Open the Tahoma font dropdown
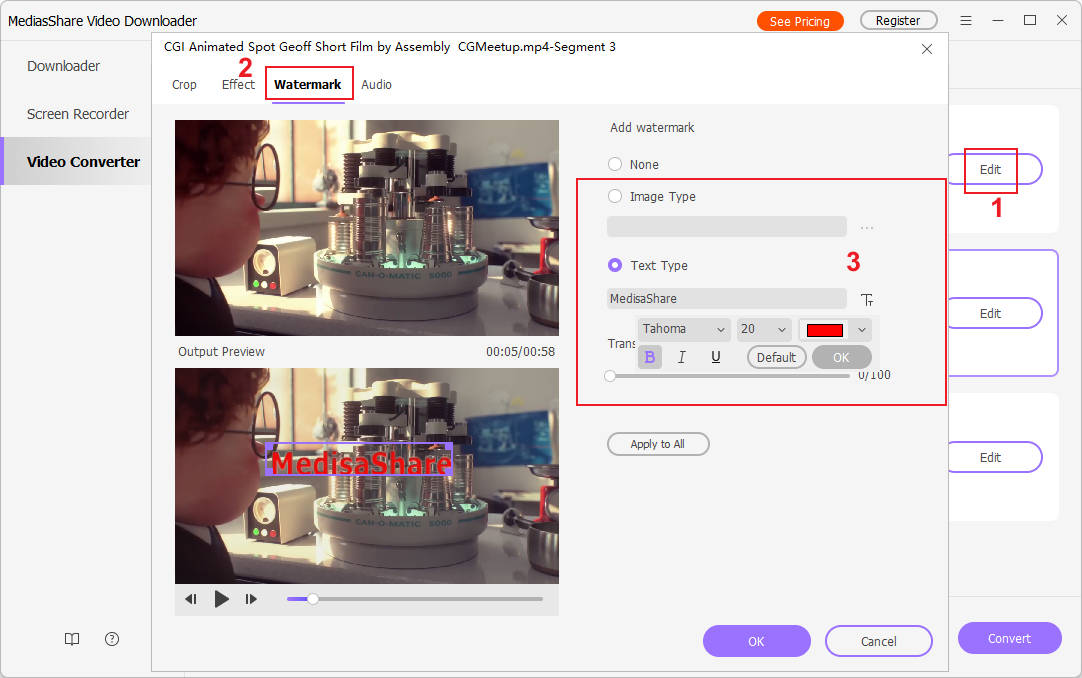Screen dimensions: 1082x678 coord(683,329)
